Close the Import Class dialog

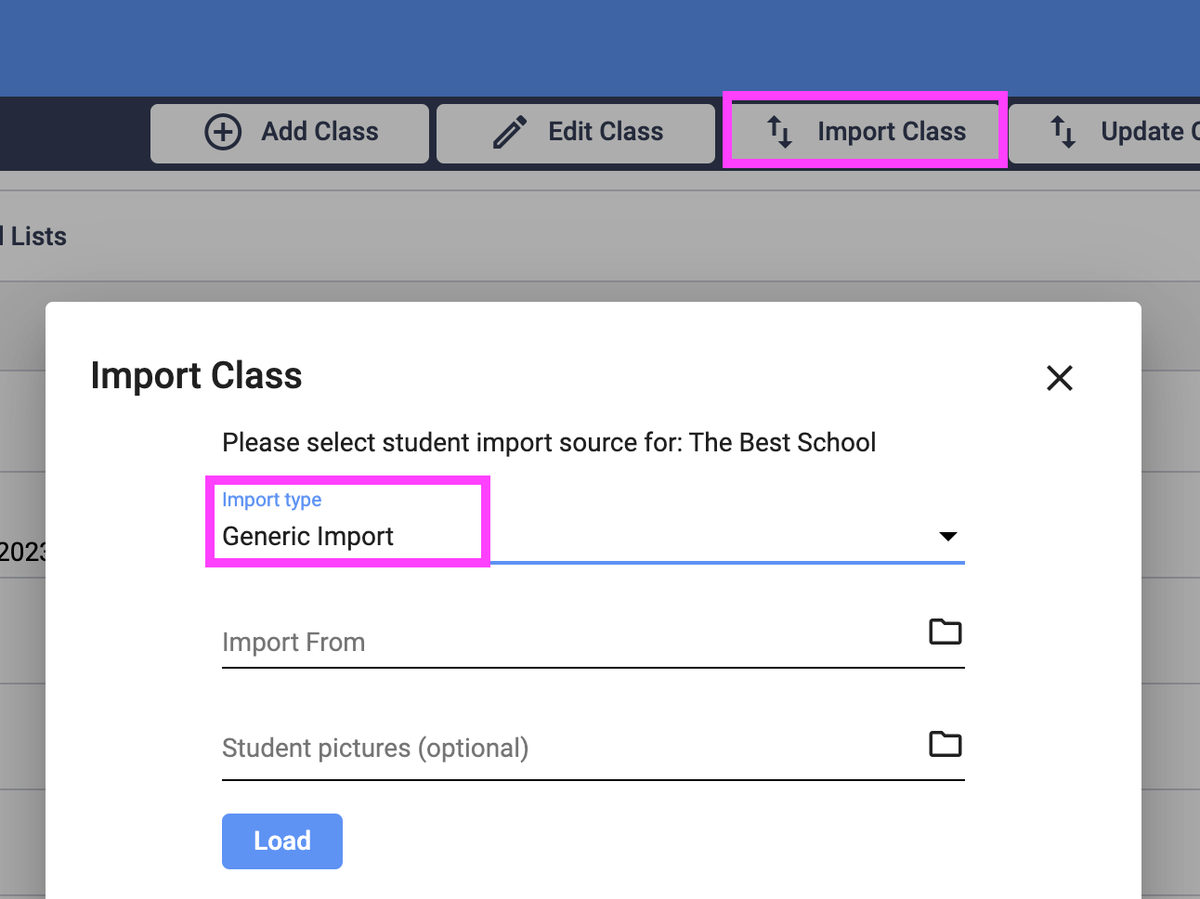coord(1059,377)
